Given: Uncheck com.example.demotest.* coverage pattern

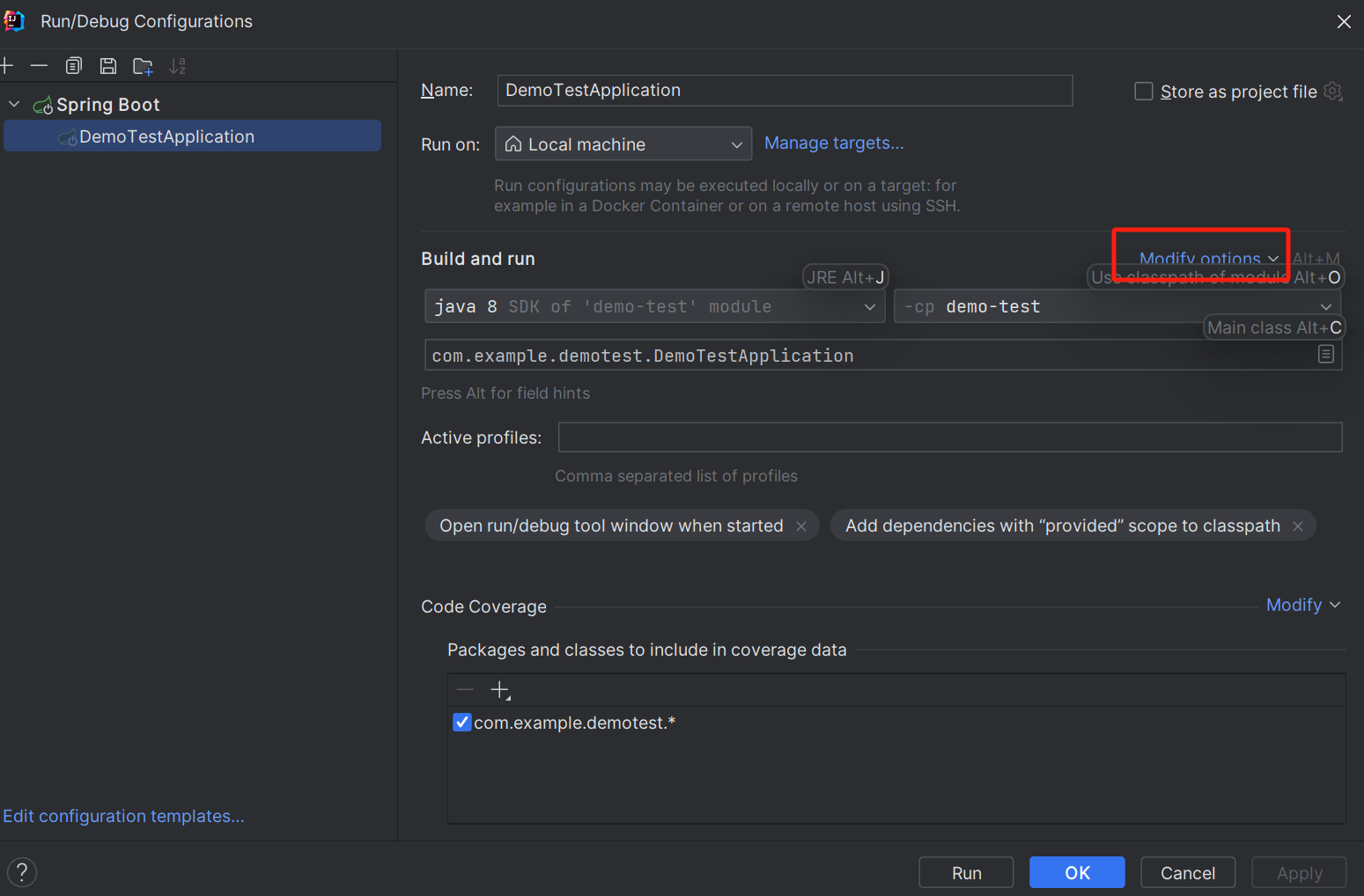Looking at the screenshot, I should coord(461,723).
